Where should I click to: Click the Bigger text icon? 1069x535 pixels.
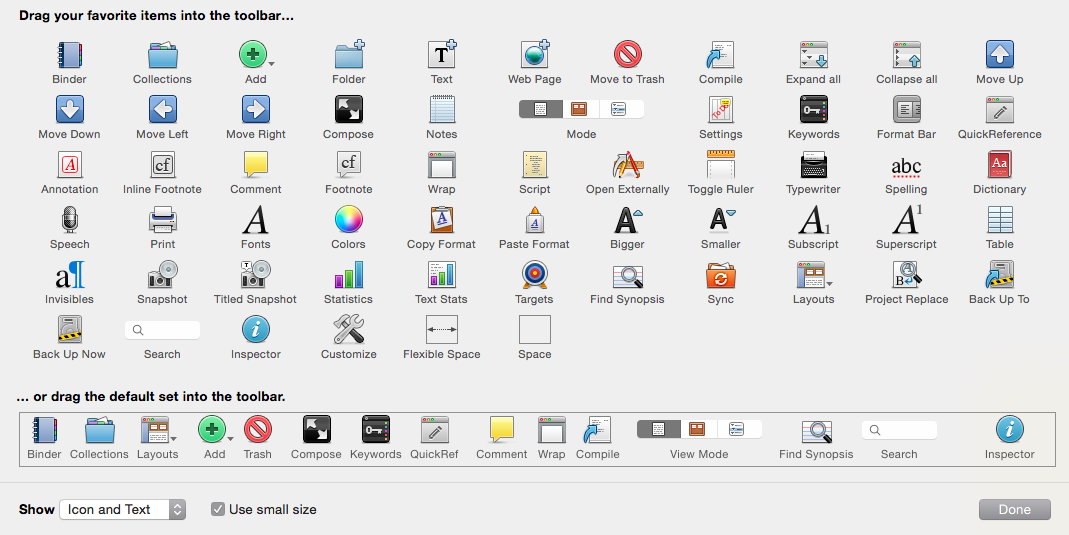click(x=627, y=219)
